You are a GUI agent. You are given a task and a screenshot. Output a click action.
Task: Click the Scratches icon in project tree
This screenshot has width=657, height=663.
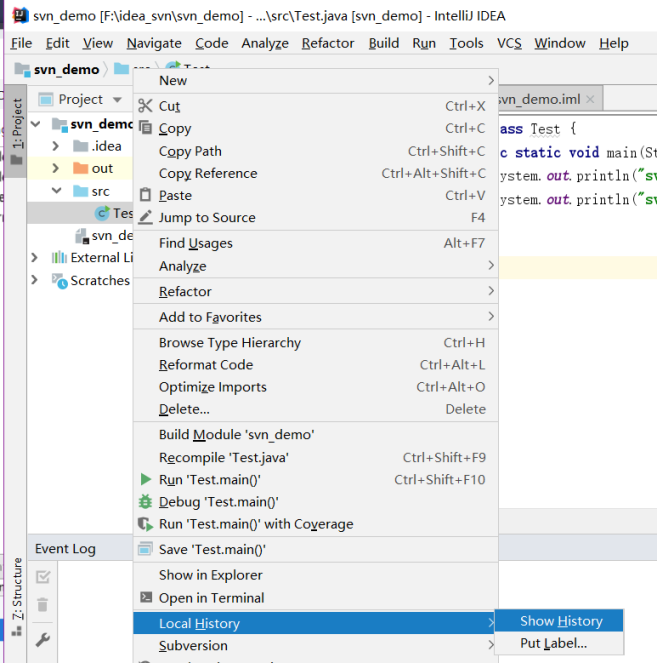click(x=60, y=281)
